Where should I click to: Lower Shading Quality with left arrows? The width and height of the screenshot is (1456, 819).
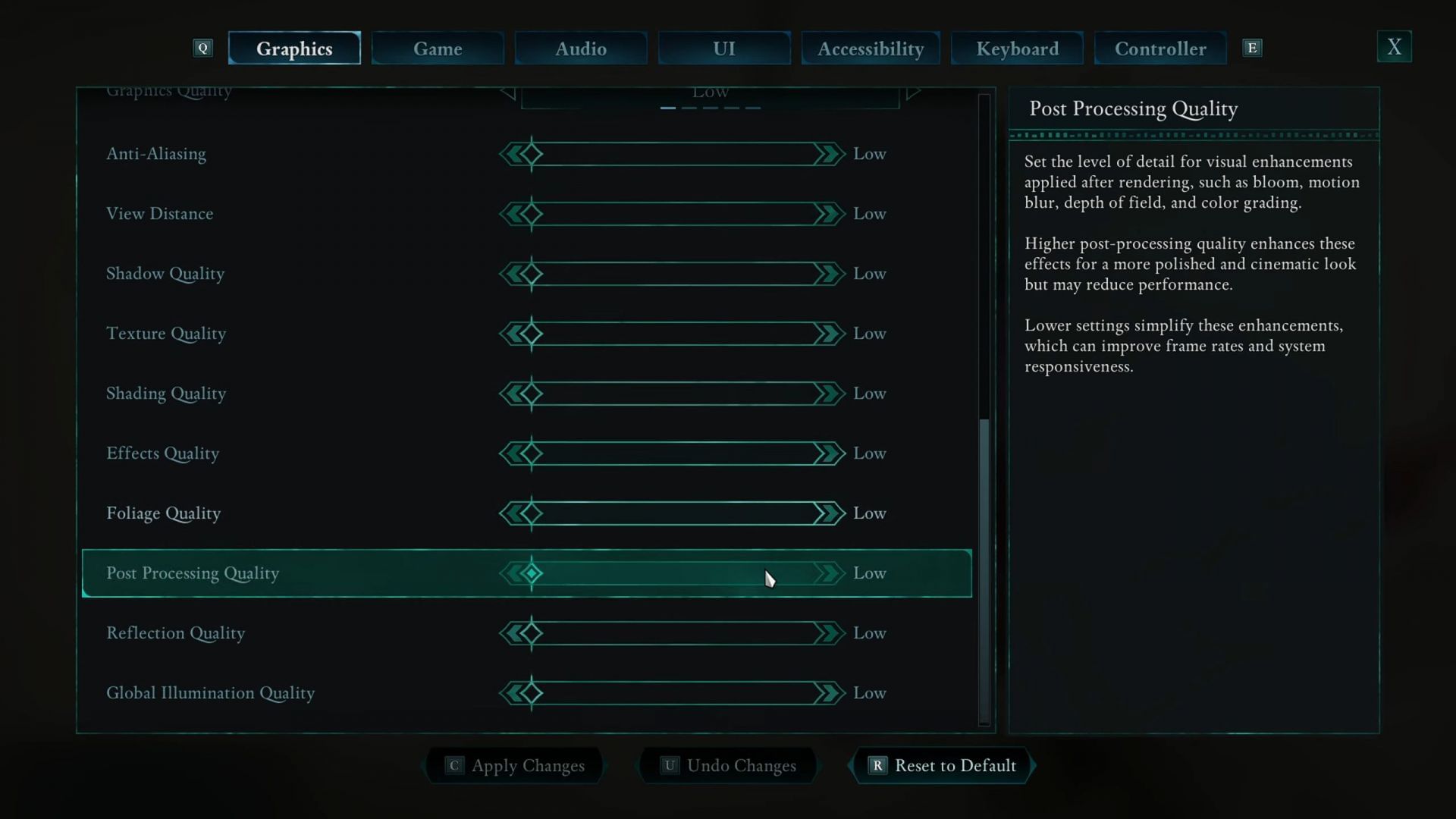(511, 394)
